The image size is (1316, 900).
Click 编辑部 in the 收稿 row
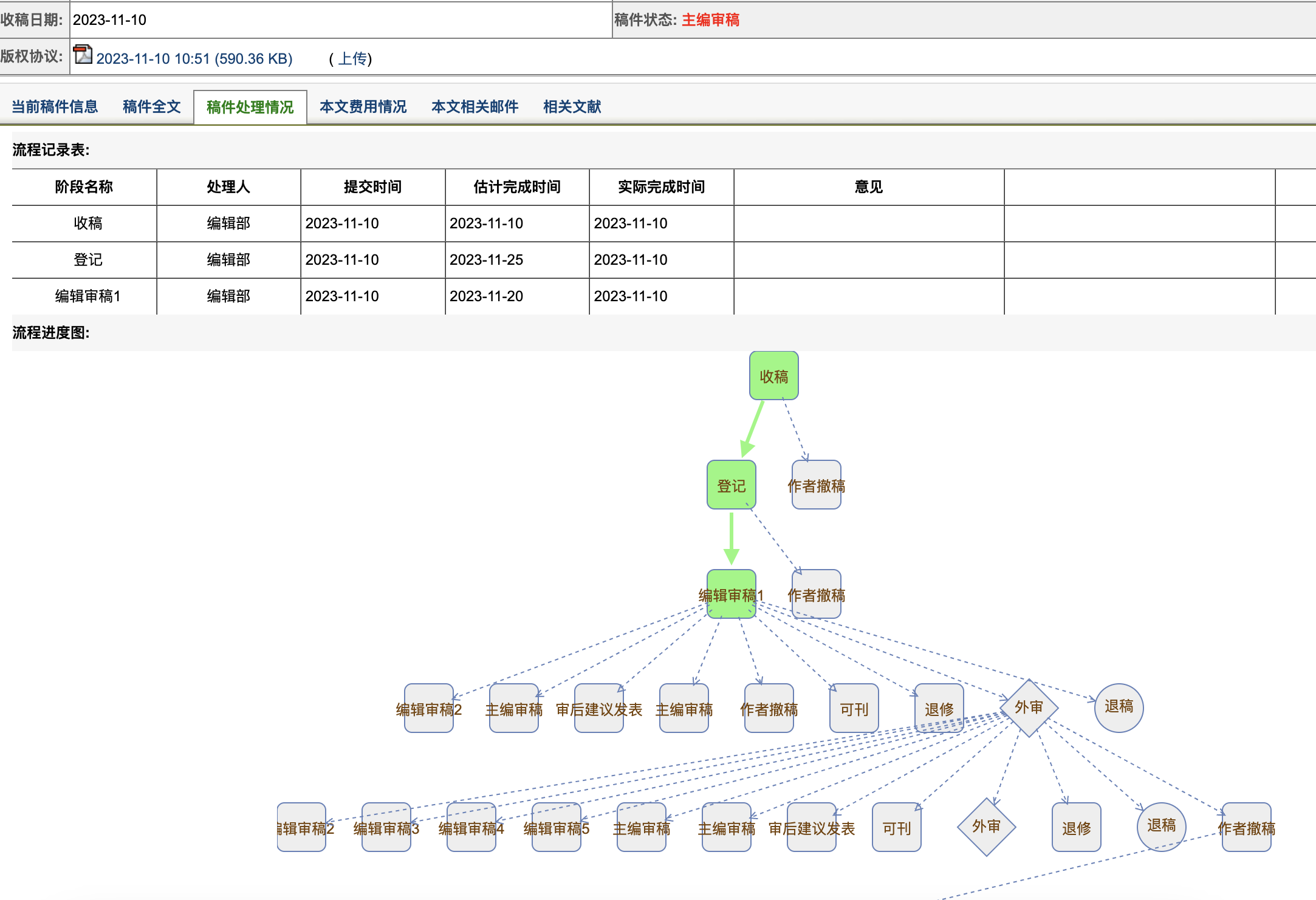[x=228, y=223]
